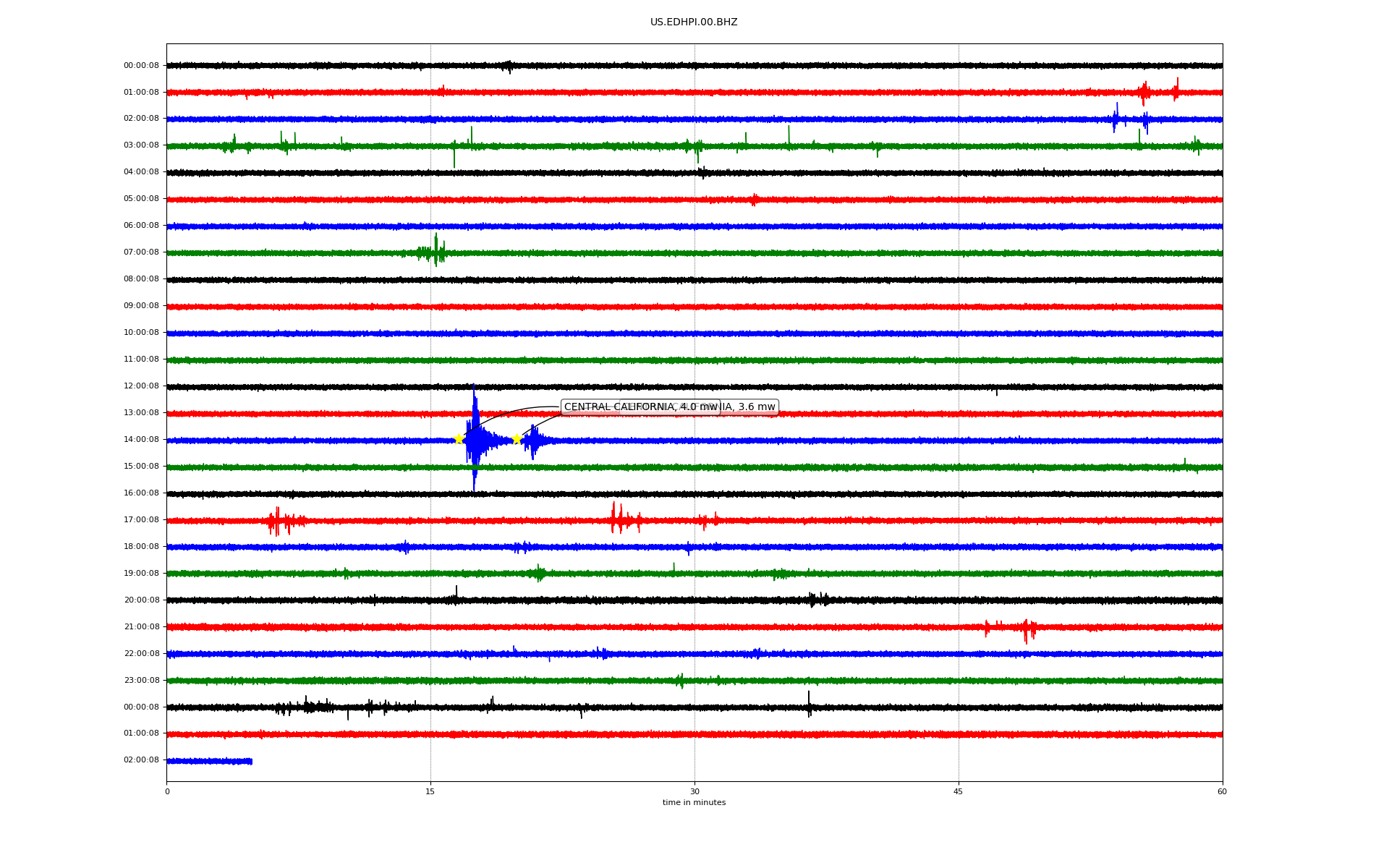Click the 17:00:08 trace time label
Screen dimensions: 1389x868
tap(141, 520)
